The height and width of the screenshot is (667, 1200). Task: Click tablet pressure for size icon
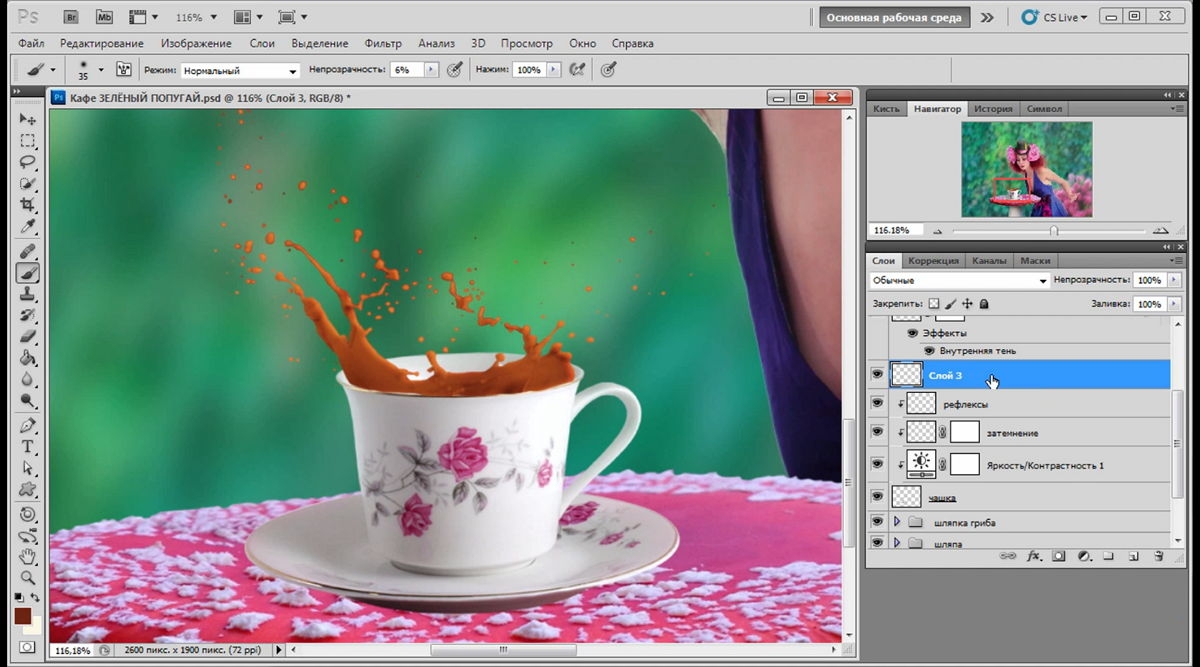tap(608, 70)
